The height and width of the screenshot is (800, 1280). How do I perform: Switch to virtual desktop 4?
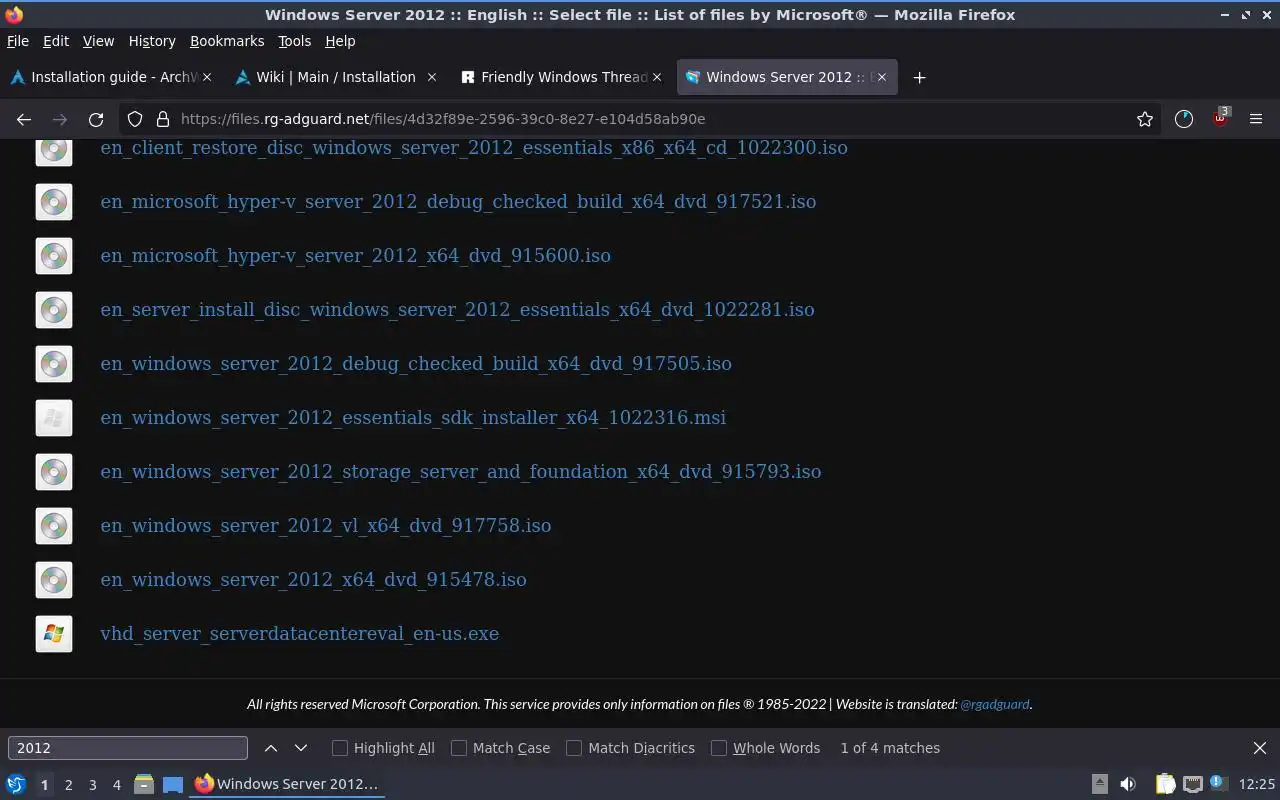pyautogui.click(x=116, y=785)
